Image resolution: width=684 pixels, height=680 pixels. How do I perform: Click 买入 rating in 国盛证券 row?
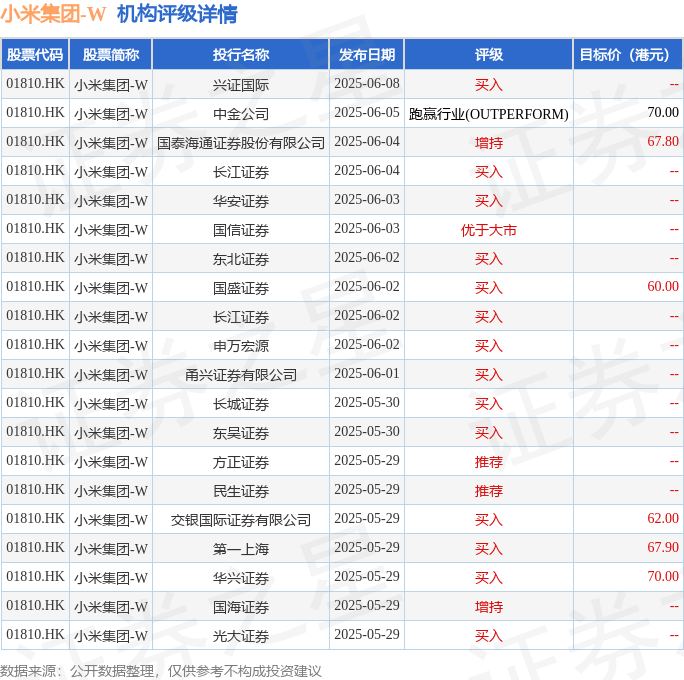coord(489,288)
